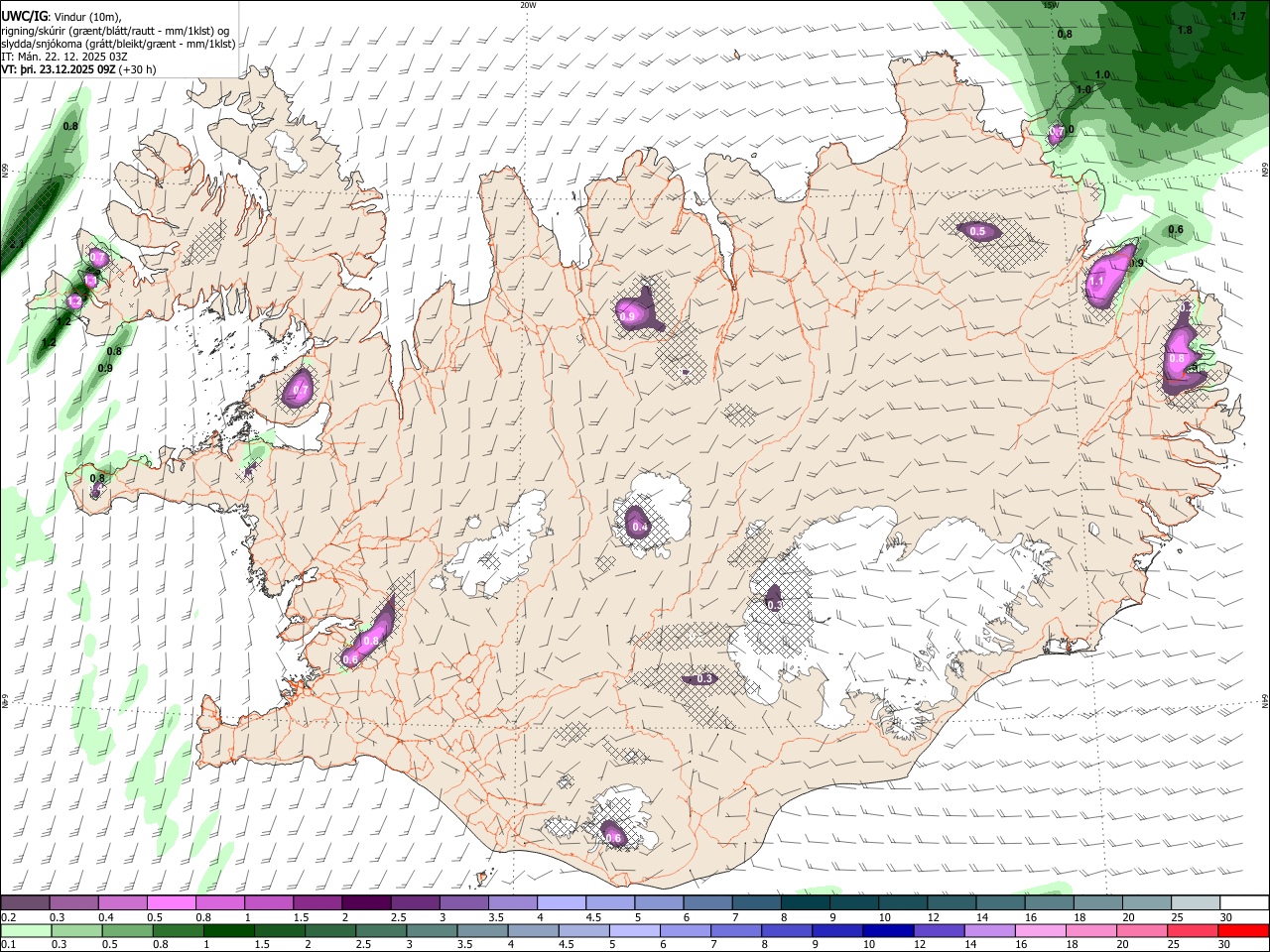Select the first snow legend swatch labeled 0.2
This screenshot has width=1270, height=952.
[25, 903]
